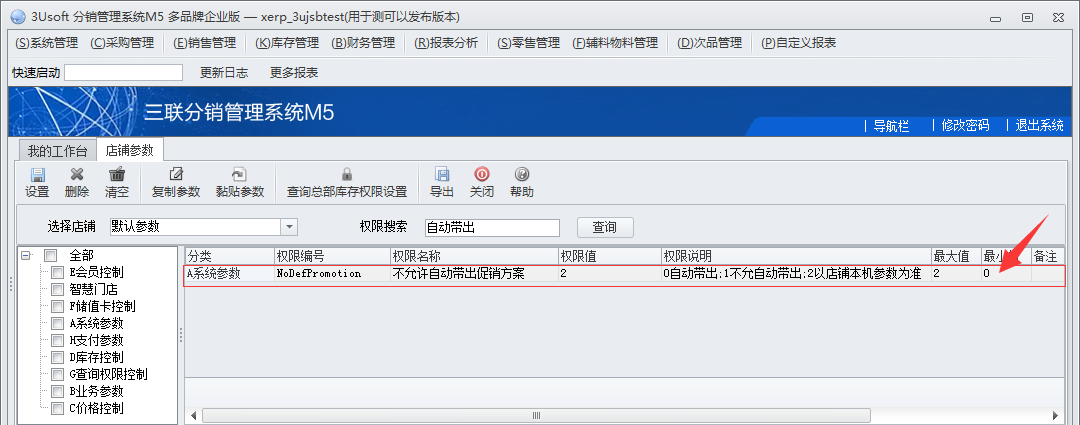The height and width of the screenshot is (425, 1080).
Task: Open the (K)库存管理 menu
Action: (287, 43)
